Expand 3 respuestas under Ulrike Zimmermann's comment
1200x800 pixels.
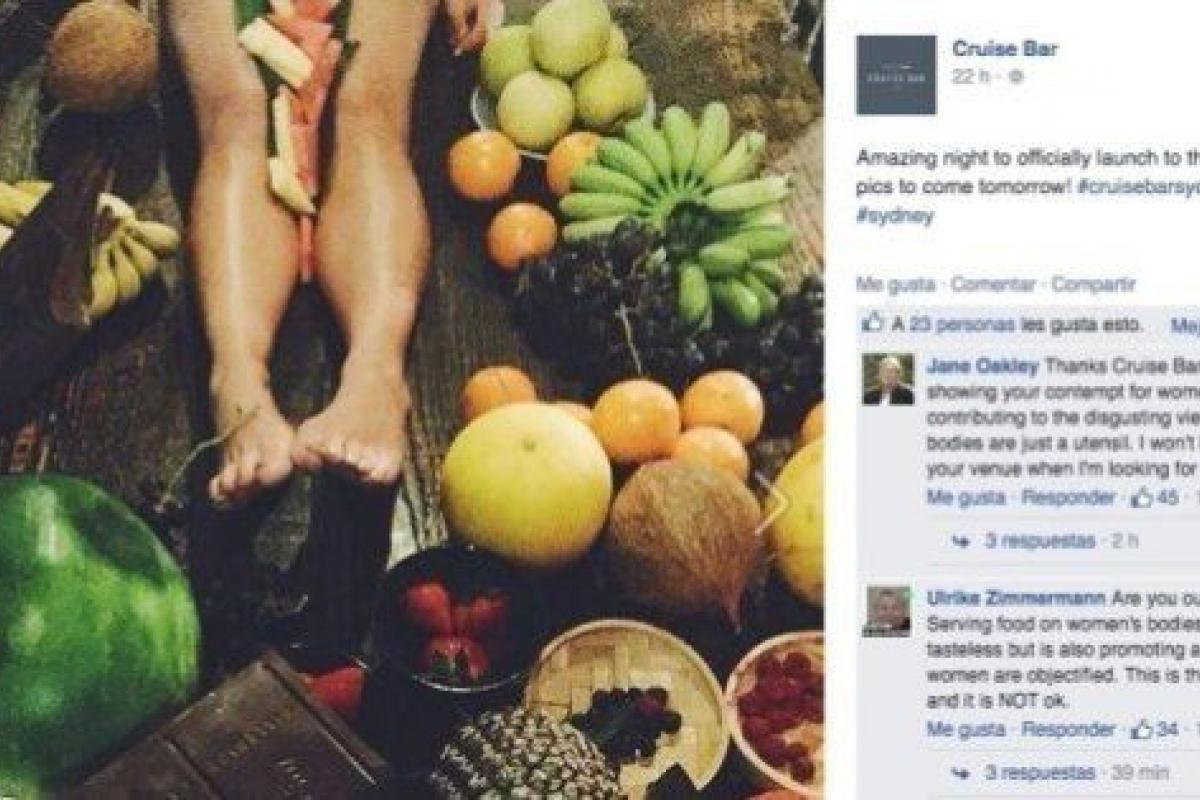(1026, 773)
